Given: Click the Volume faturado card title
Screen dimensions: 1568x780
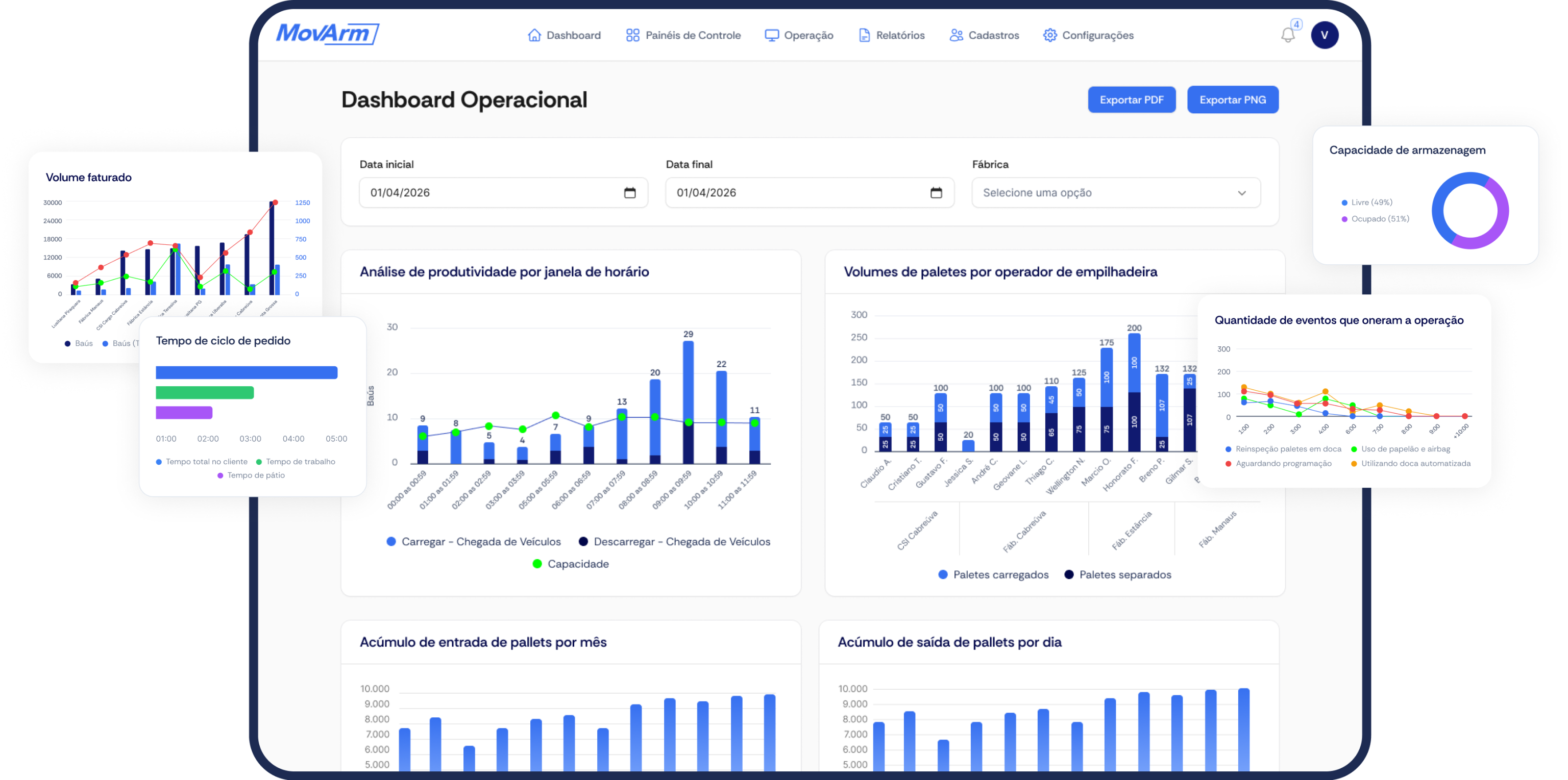Looking at the screenshot, I should [89, 178].
